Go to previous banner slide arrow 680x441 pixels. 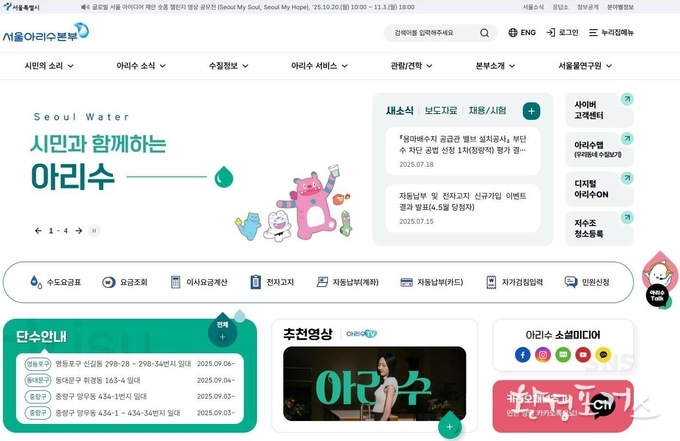[x=38, y=231]
